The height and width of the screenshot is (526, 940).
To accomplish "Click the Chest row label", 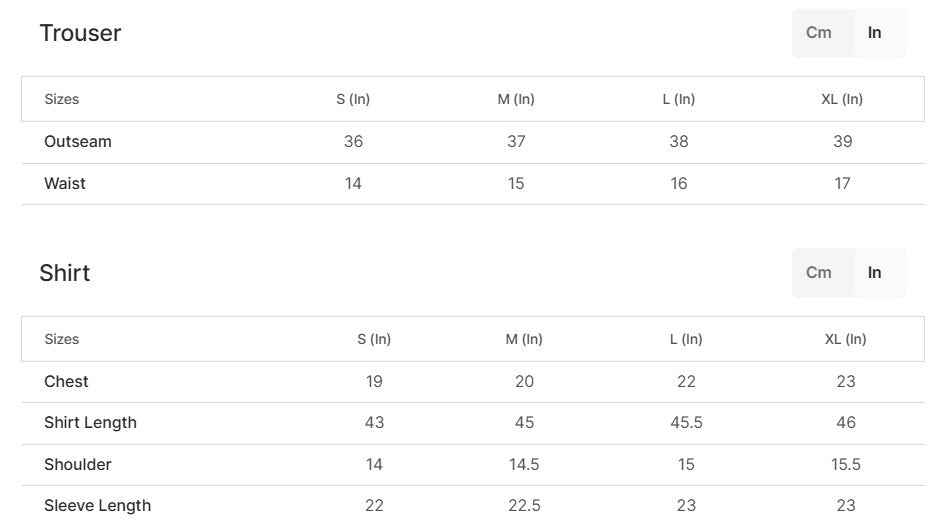I will click(66, 382).
